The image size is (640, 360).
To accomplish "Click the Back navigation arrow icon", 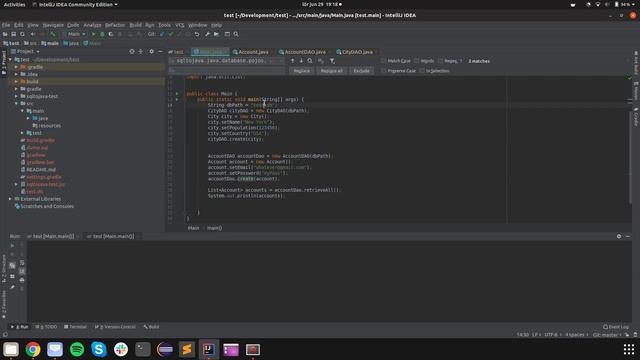I will click(33, 34).
